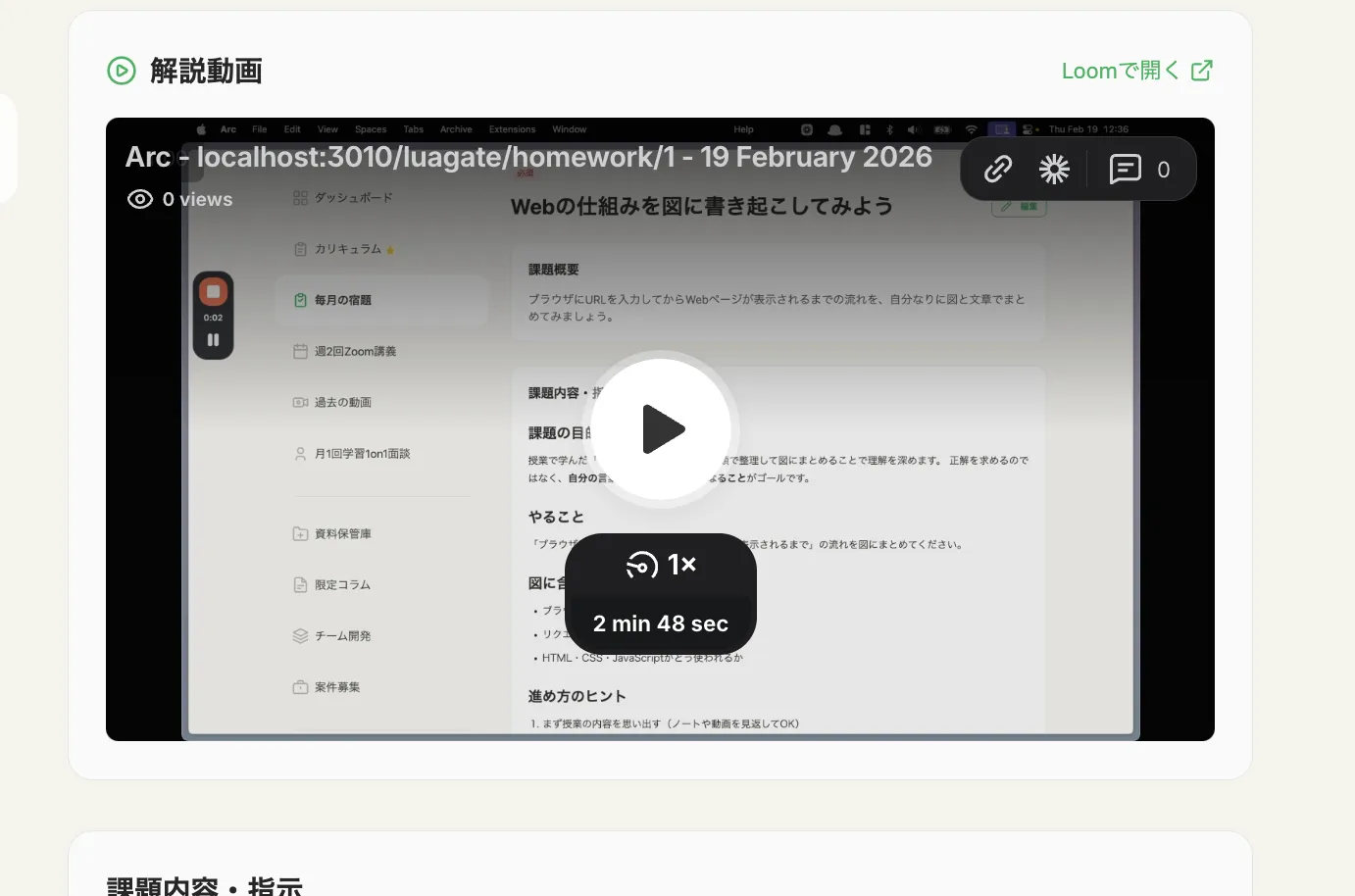1355x896 pixels.
Task: Click the pause recording icon
Action: click(213, 340)
